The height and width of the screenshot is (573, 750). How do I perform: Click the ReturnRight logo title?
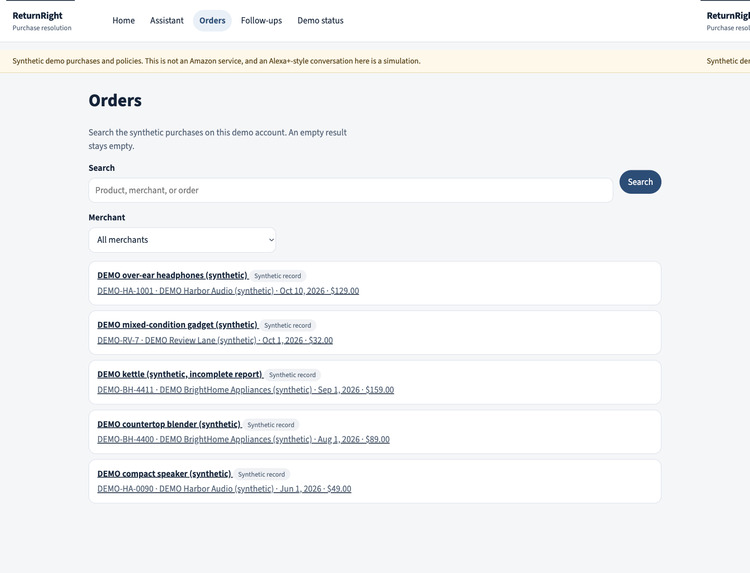tap(37, 15)
